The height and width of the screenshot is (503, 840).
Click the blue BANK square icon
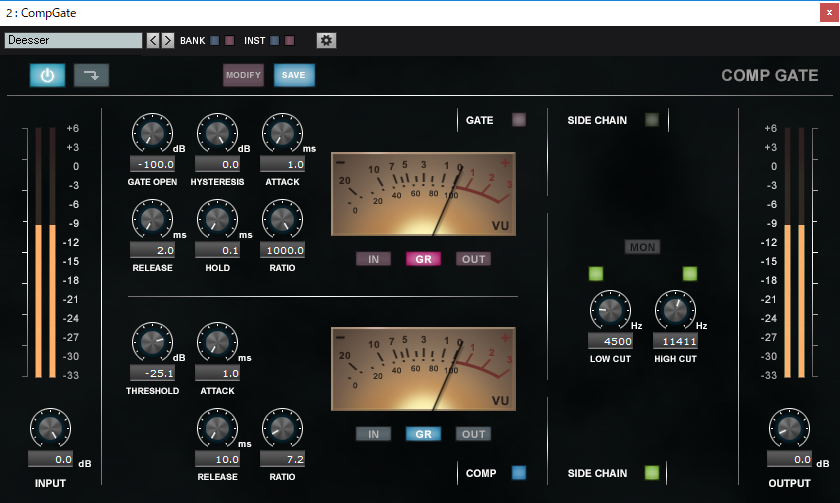(215, 41)
